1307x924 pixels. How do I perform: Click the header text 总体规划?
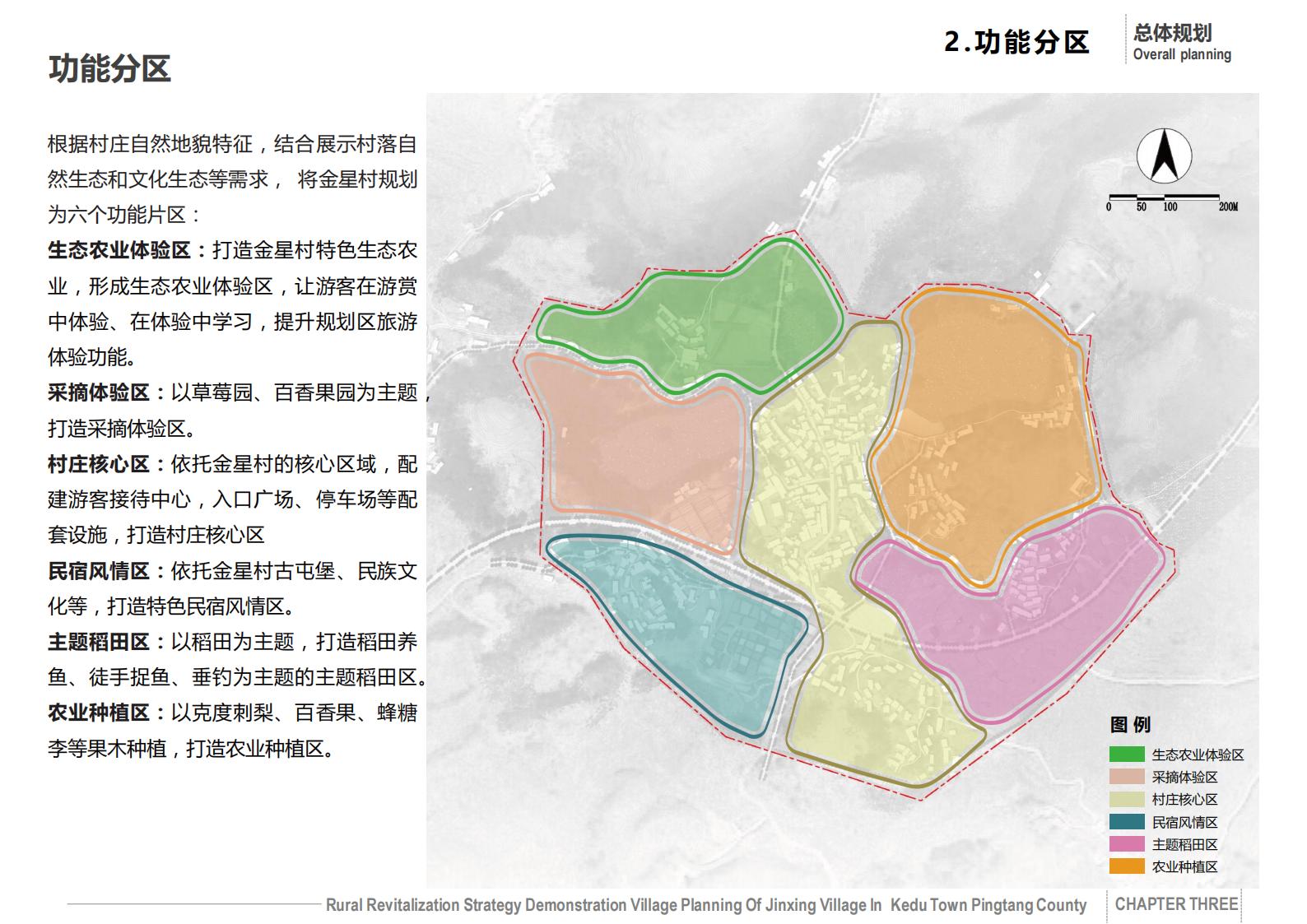pos(1172,33)
